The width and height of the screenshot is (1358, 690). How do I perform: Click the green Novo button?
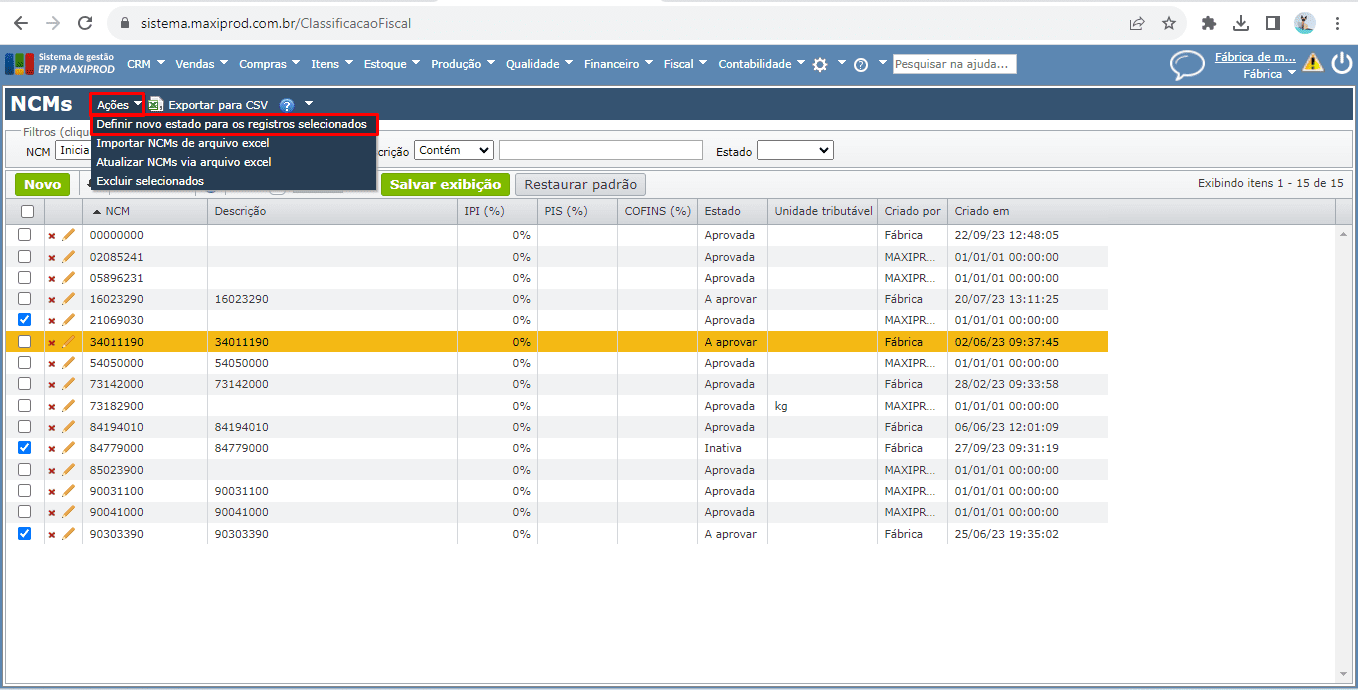(42, 185)
